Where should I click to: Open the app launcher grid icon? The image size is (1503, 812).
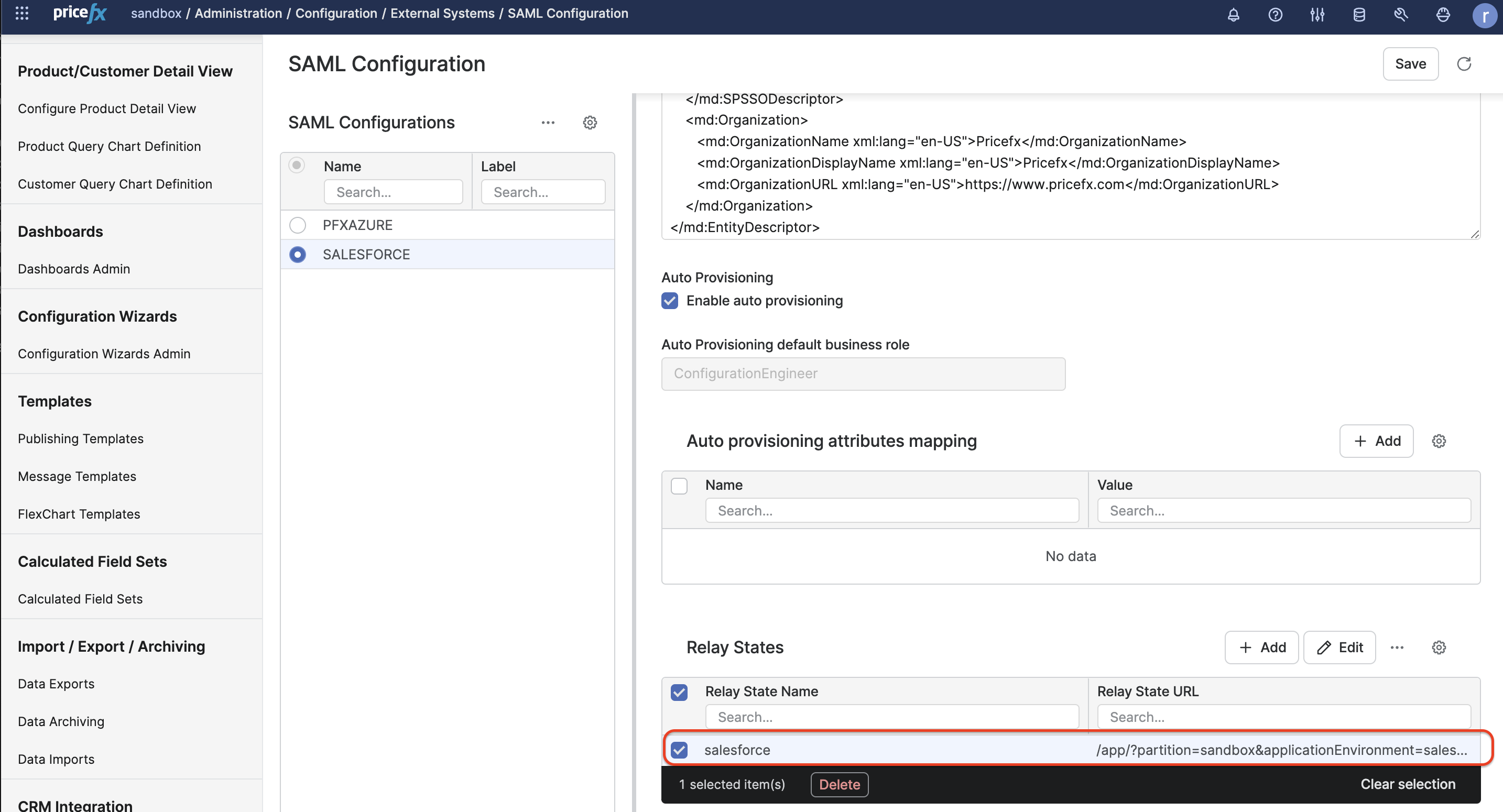tap(21, 13)
